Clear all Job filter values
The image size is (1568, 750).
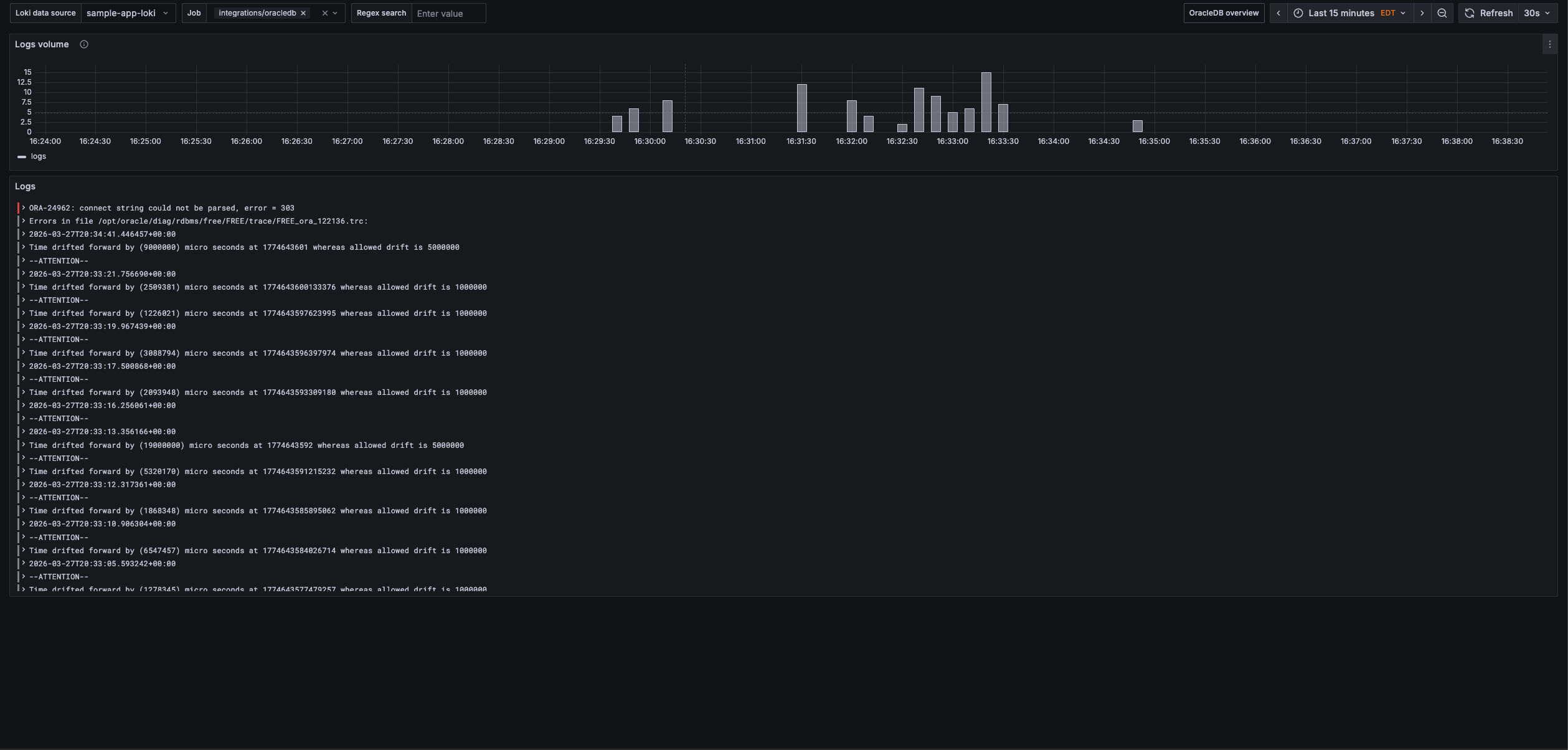point(324,13)
